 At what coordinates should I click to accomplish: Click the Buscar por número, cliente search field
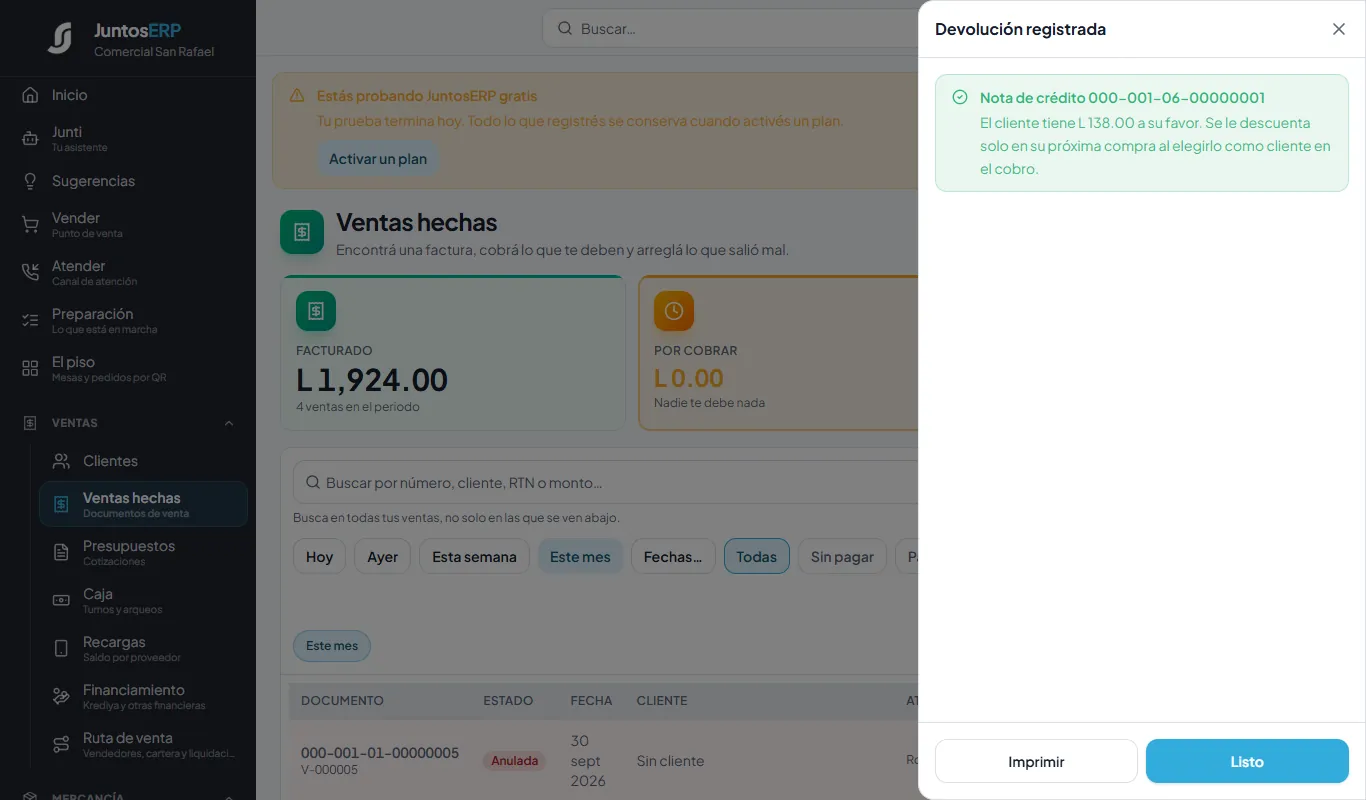point(605,483)
